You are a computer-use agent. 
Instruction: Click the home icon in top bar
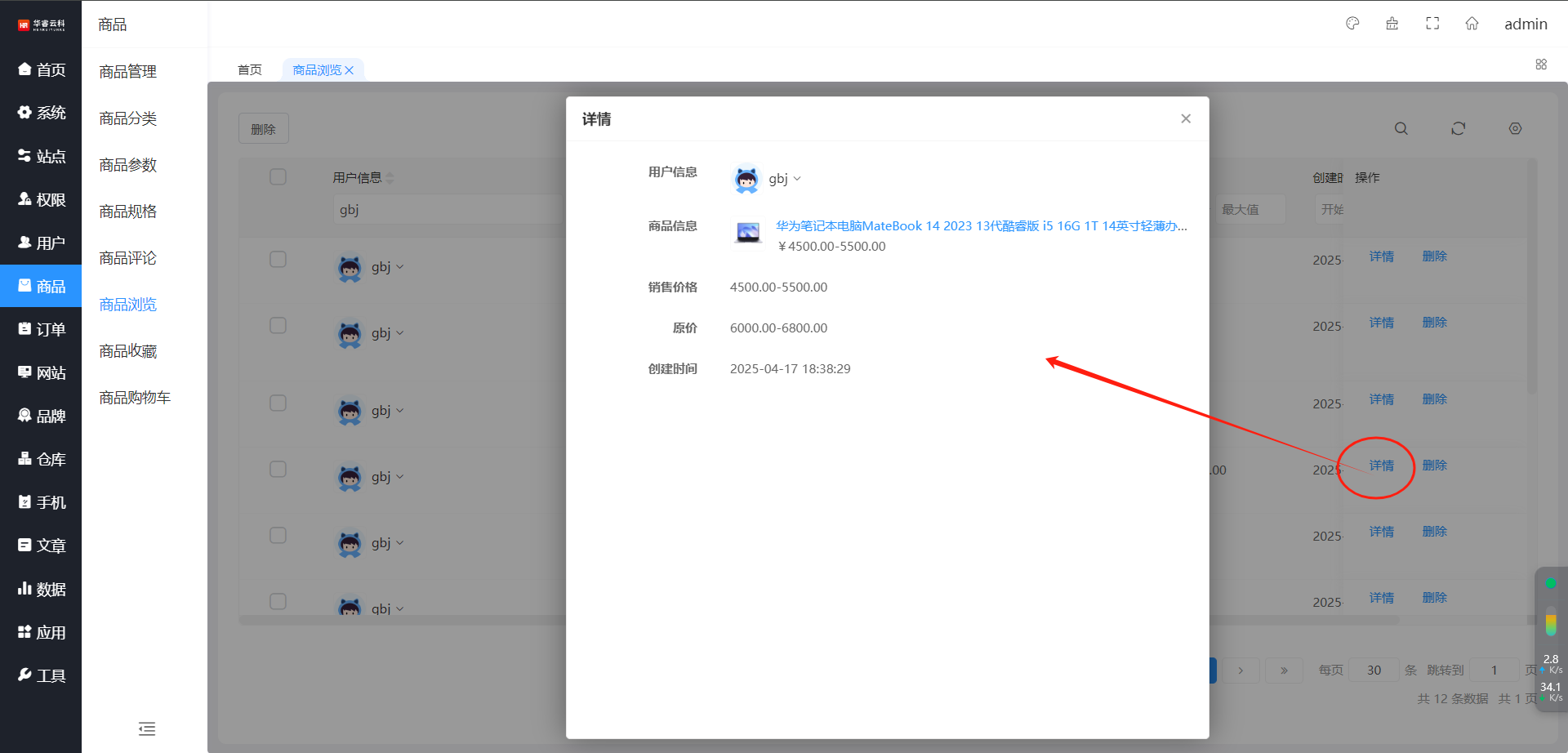(1472, 24)
